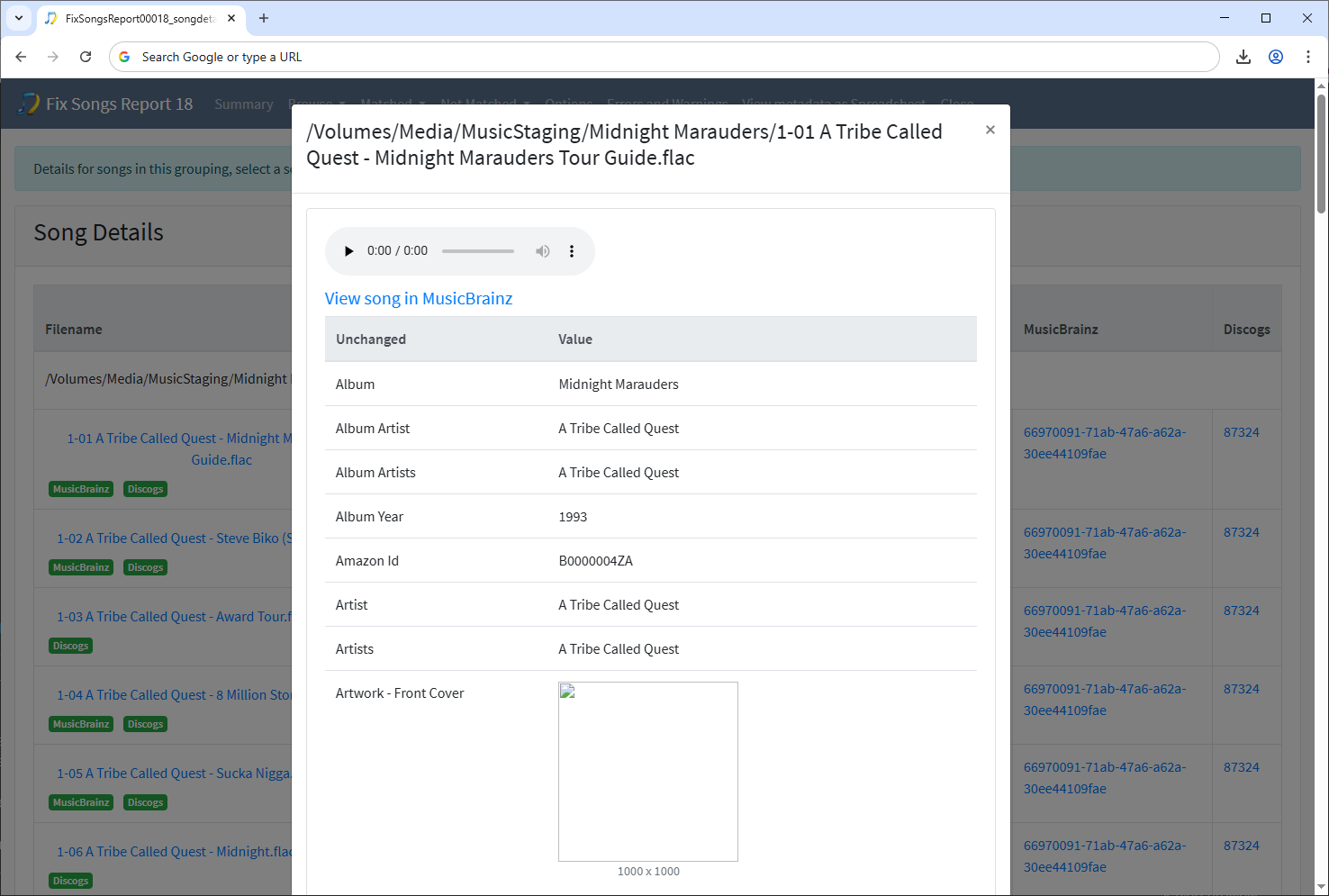Focus the address bar search field
1329x896 pixels.
tap(664, 57)
